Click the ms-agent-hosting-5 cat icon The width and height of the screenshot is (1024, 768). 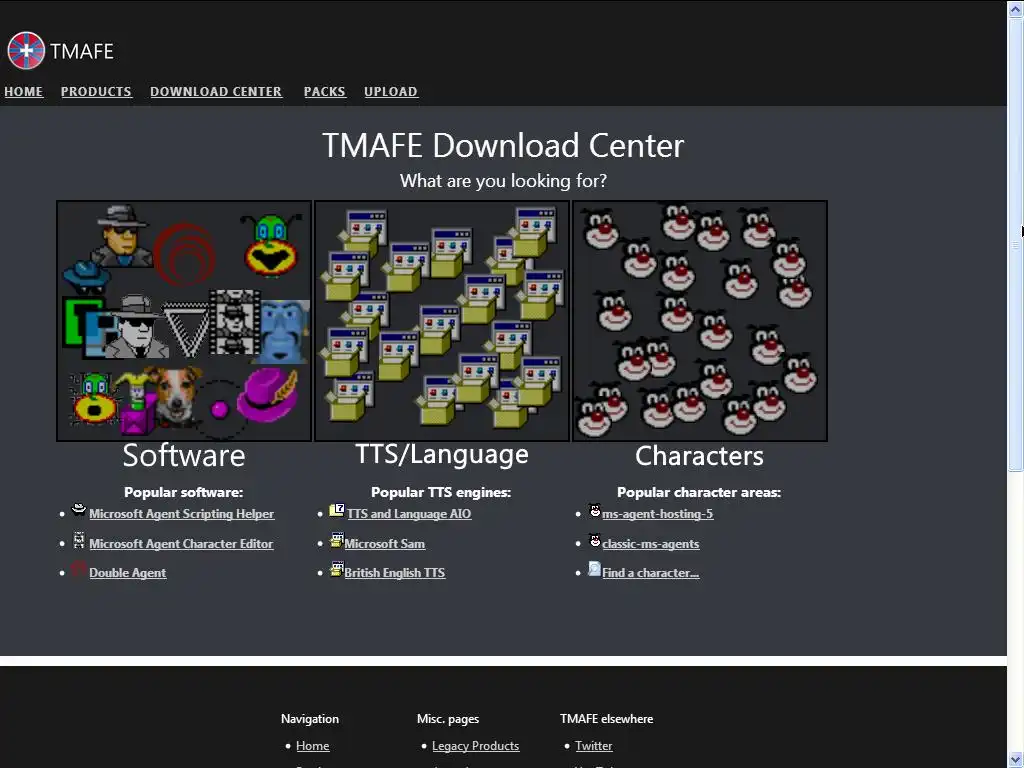(595, 511)
